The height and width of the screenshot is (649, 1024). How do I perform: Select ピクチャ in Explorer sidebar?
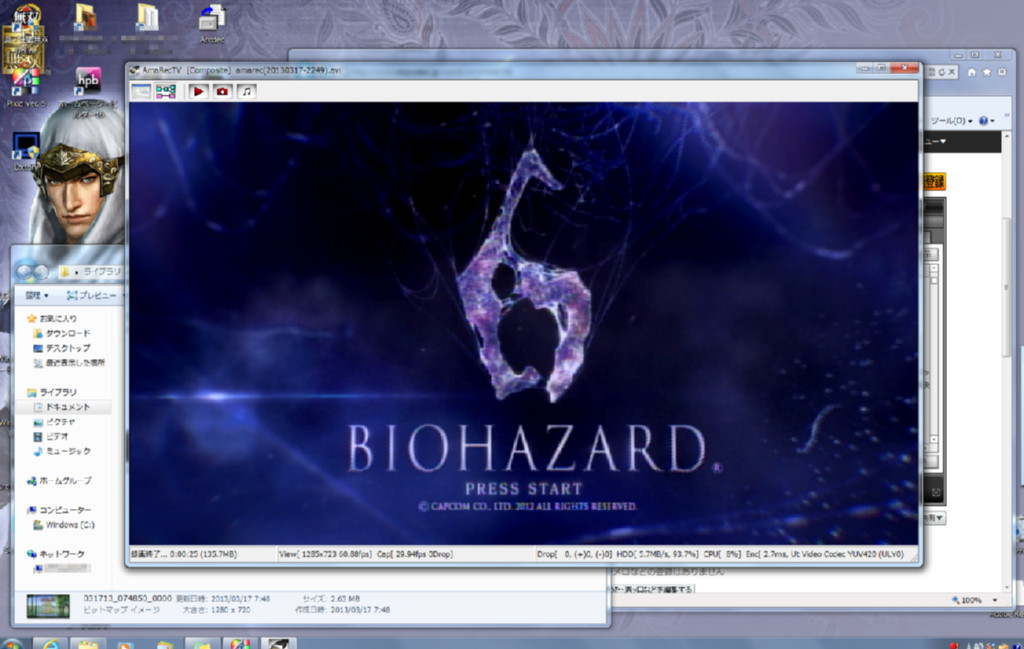tap(54, 422)
